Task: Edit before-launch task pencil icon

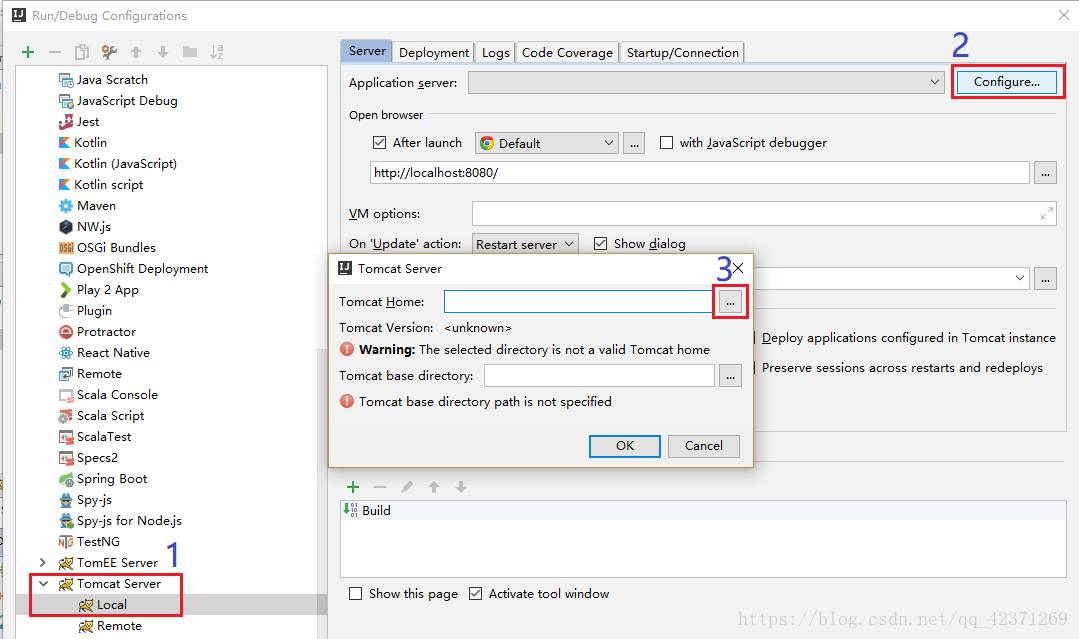Action: pyautogui.click(x=407, y=487)
